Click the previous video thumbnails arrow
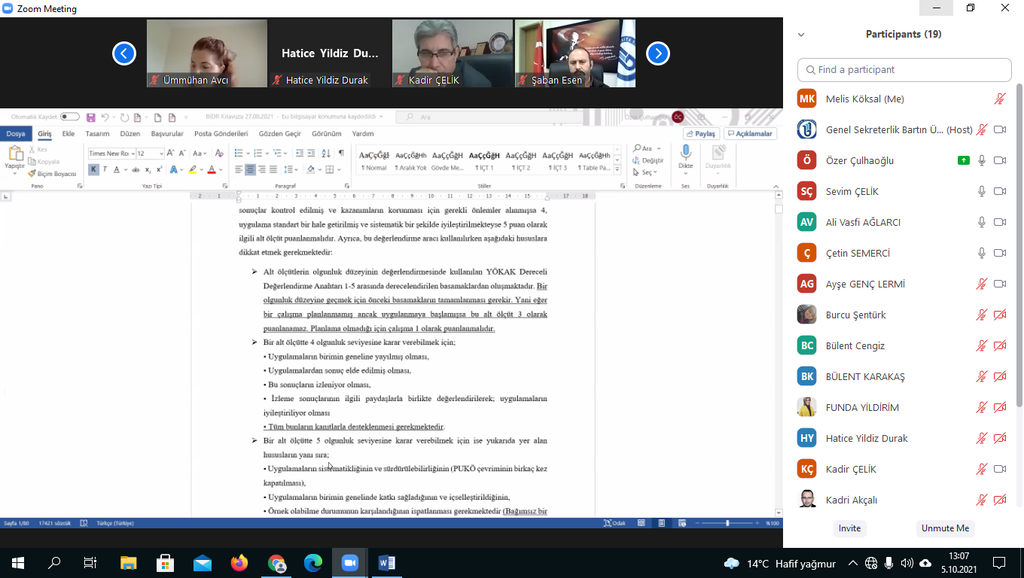 tap(124, 53)
